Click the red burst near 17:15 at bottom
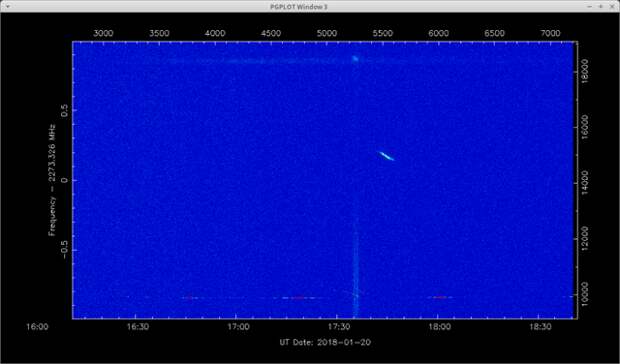 coord(299,298)
